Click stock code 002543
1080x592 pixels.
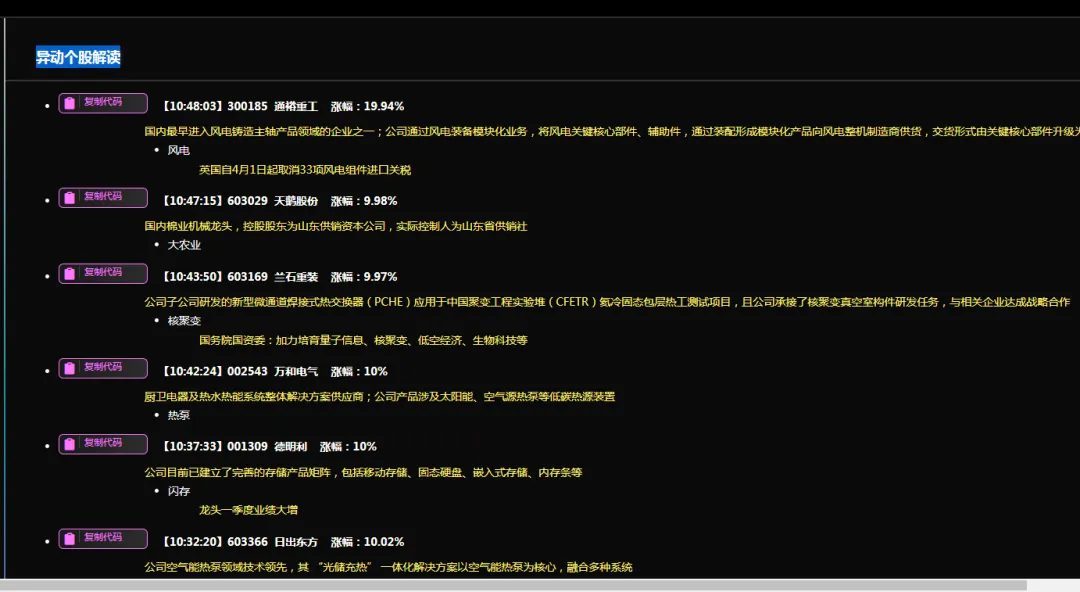pyautogui.click(x=247, y=371)
